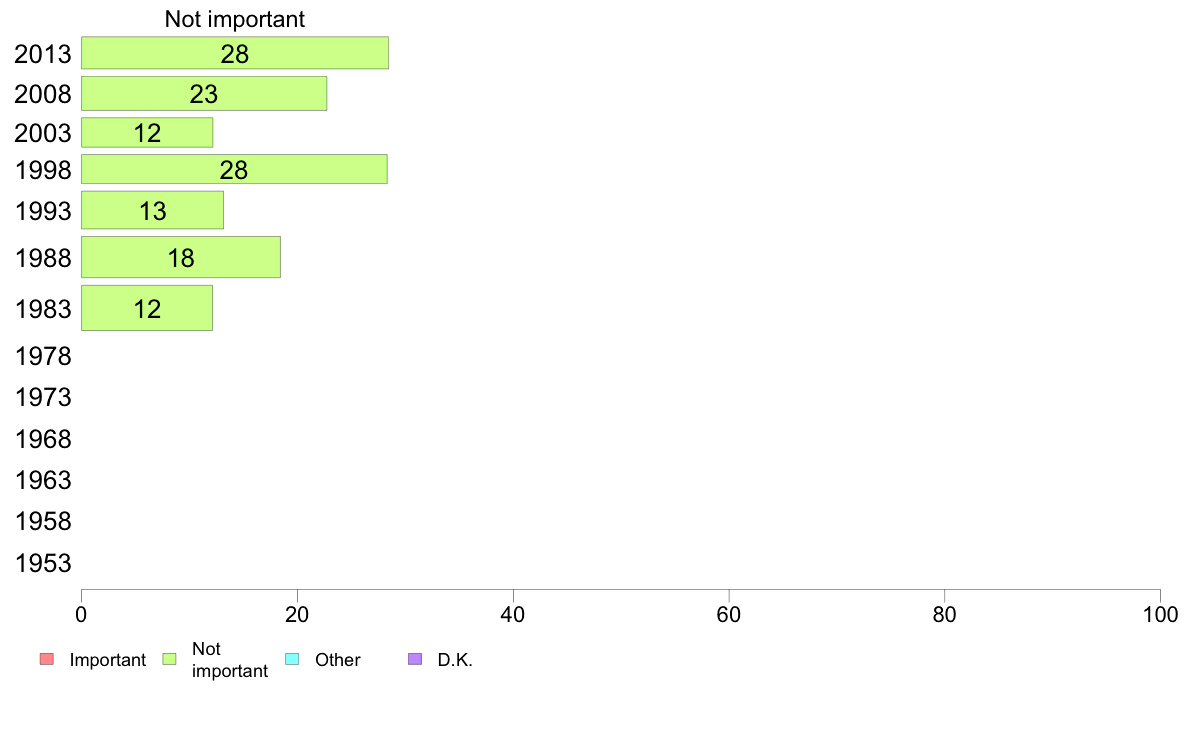This screenshot has height=736, width=1188.
Task: Click the cyan Other legend swatch
Action: (292, 659)
